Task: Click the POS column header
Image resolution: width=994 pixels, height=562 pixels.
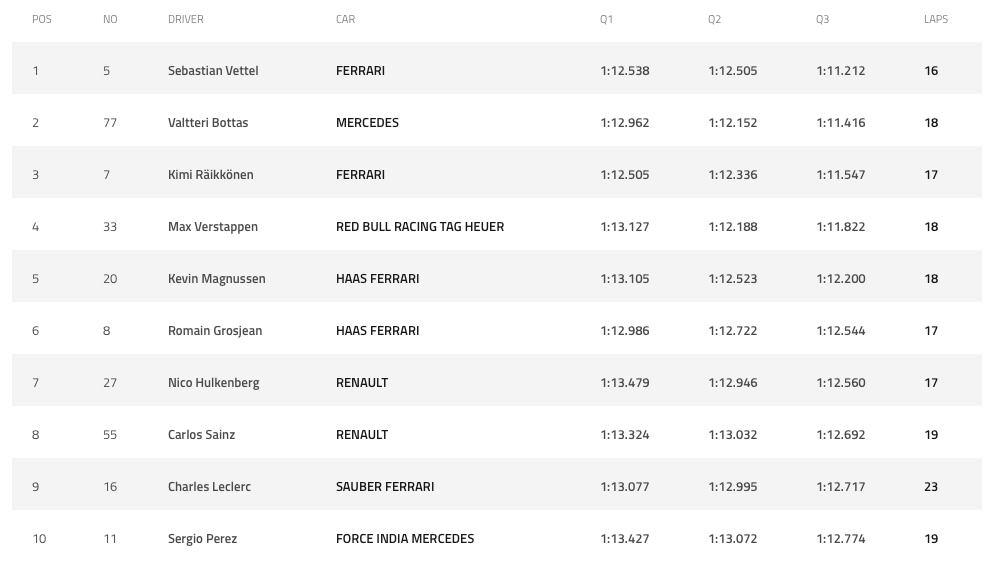Action: click(42, 19)
